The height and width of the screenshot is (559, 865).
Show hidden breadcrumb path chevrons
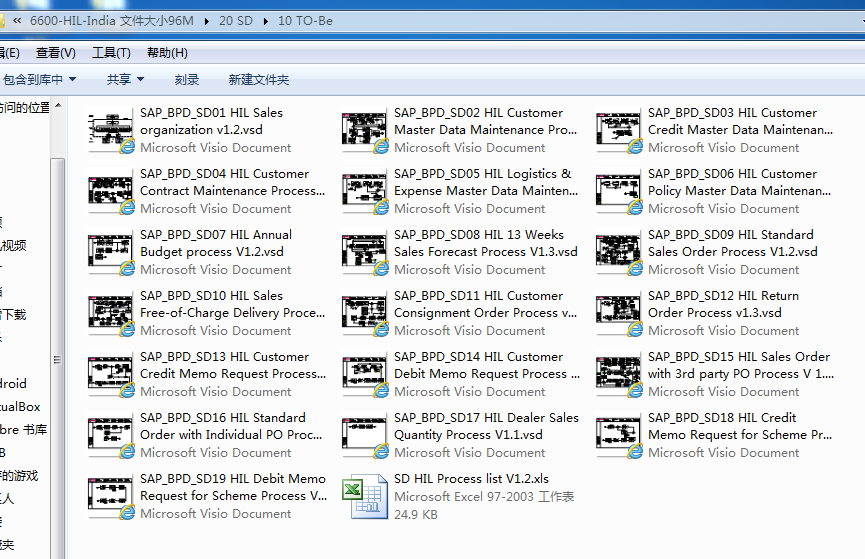point(17,21)
